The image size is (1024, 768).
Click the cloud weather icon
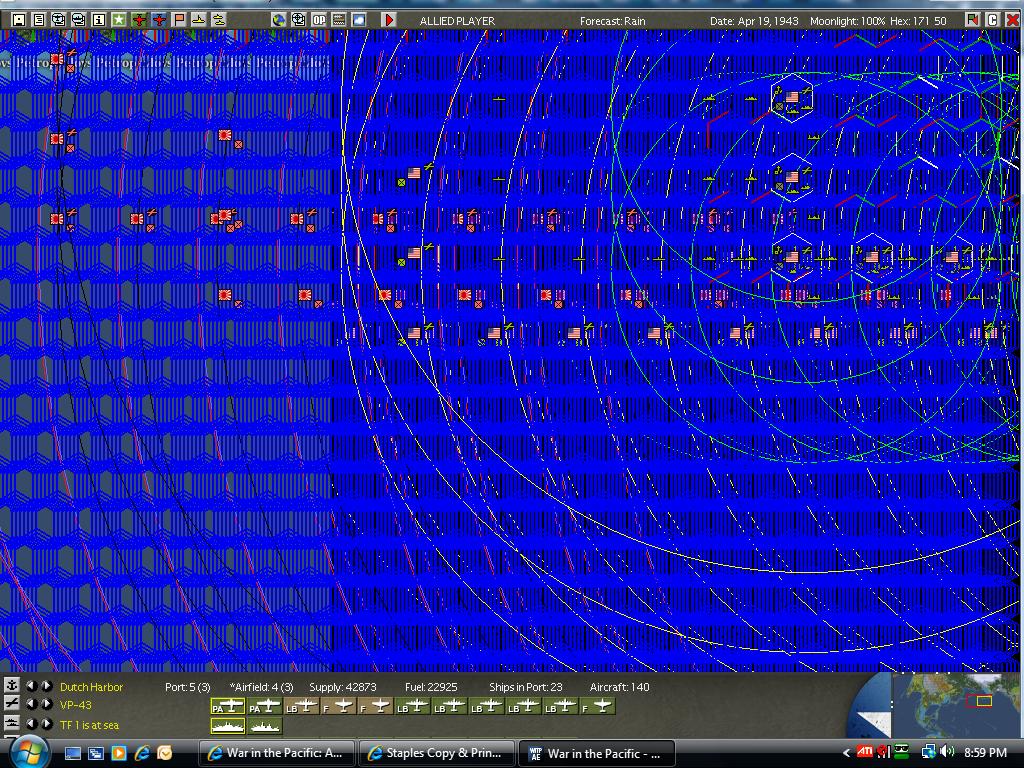[x=359, y=20]
